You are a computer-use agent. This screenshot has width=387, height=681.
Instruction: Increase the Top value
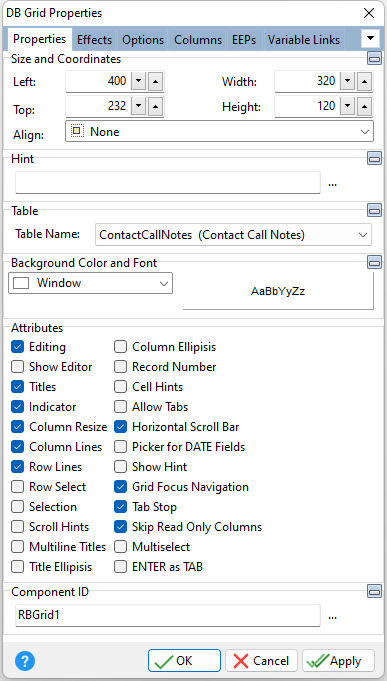point(155,106)
